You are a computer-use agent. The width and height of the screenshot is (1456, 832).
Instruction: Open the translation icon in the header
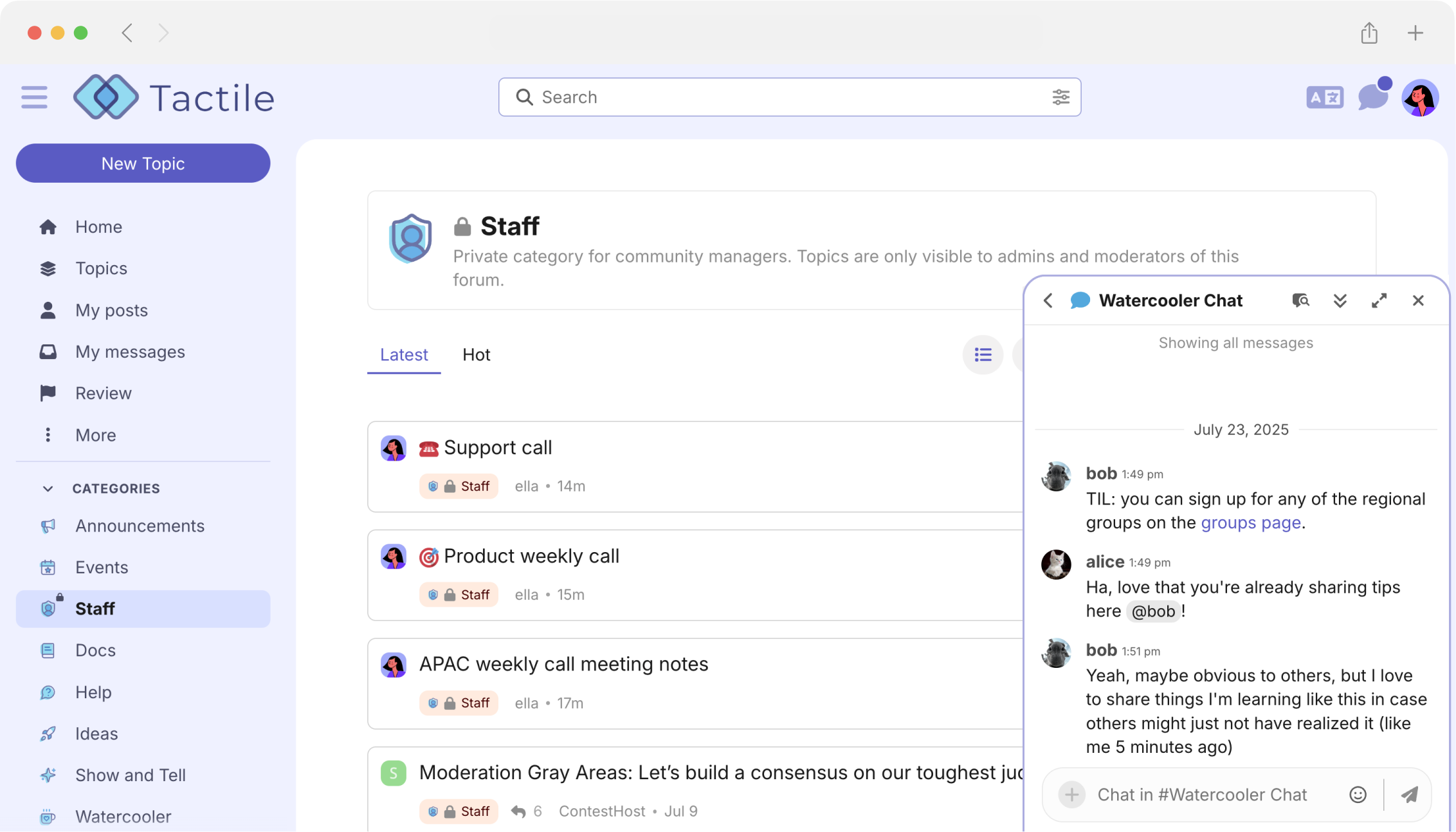1325,97
